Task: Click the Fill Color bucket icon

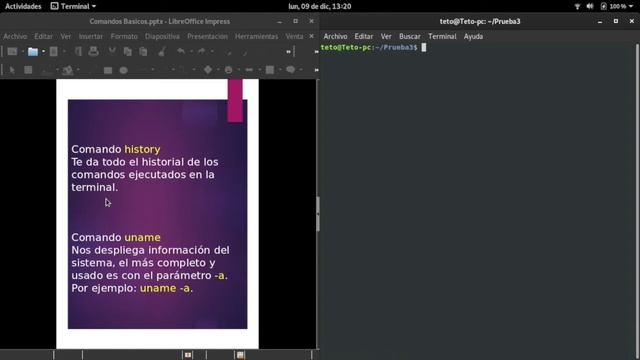Action: (68, 70)
